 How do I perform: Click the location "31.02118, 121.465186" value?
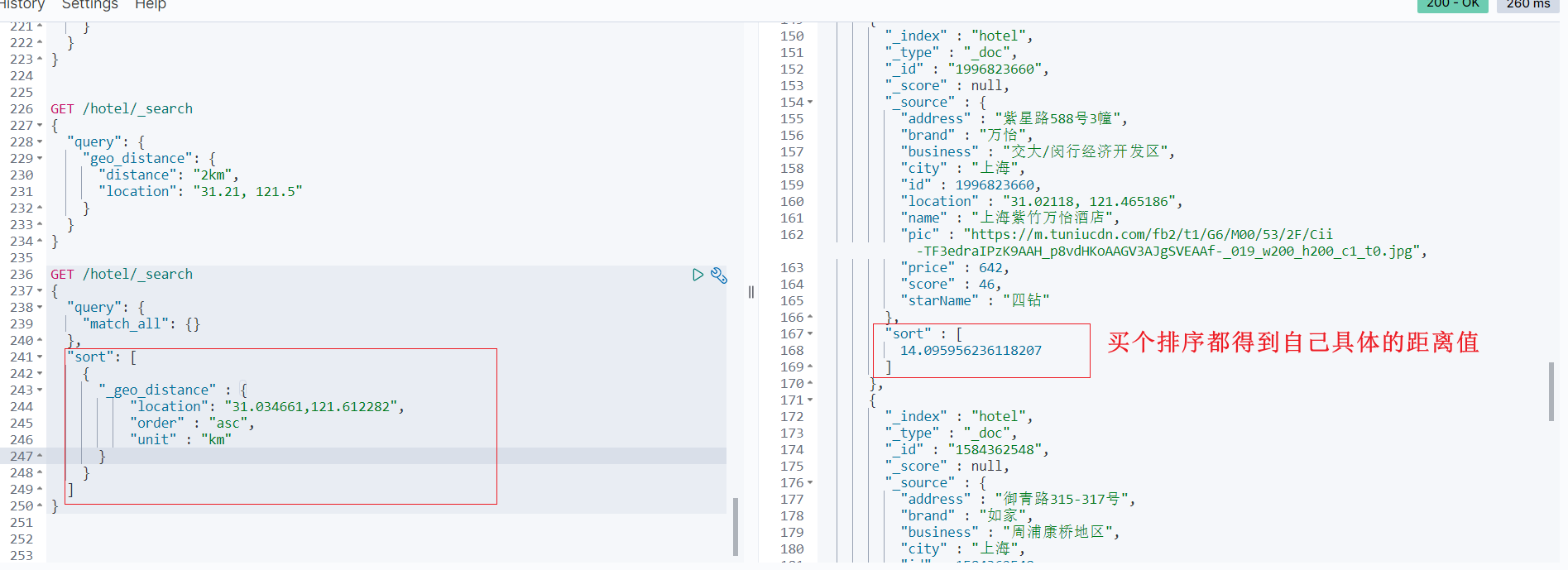(1089, 201)
